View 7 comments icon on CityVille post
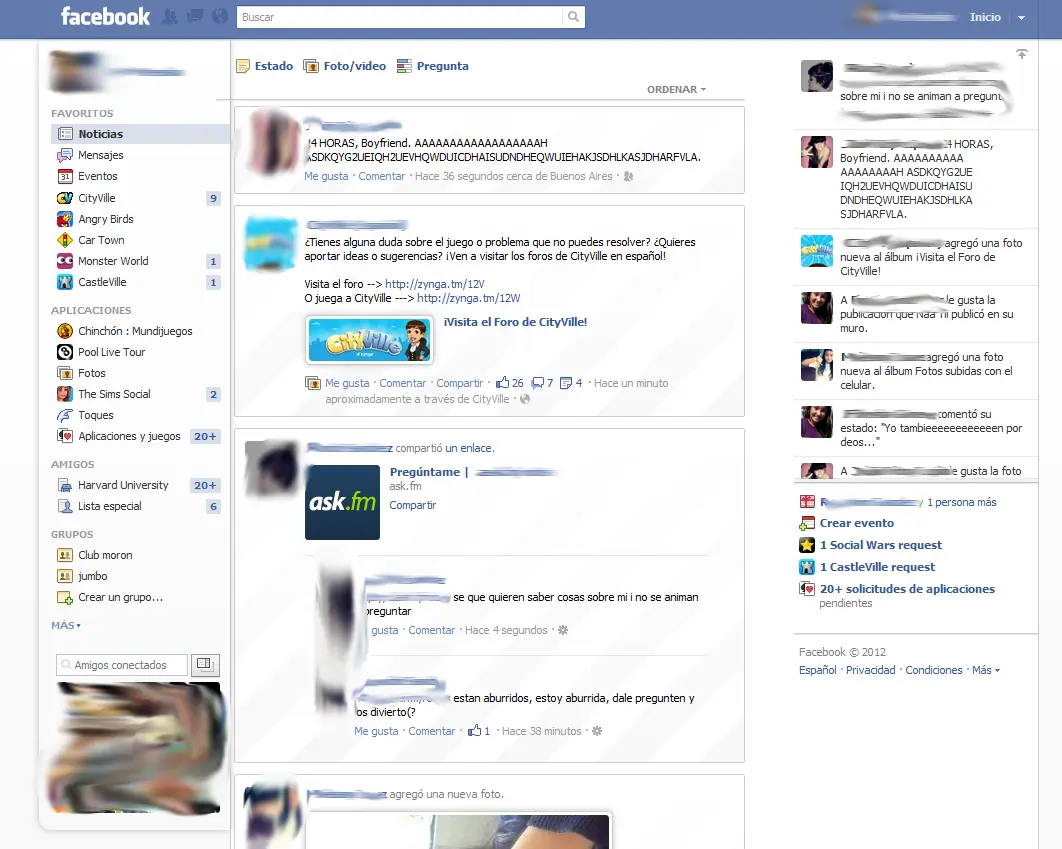 (542, 383)
